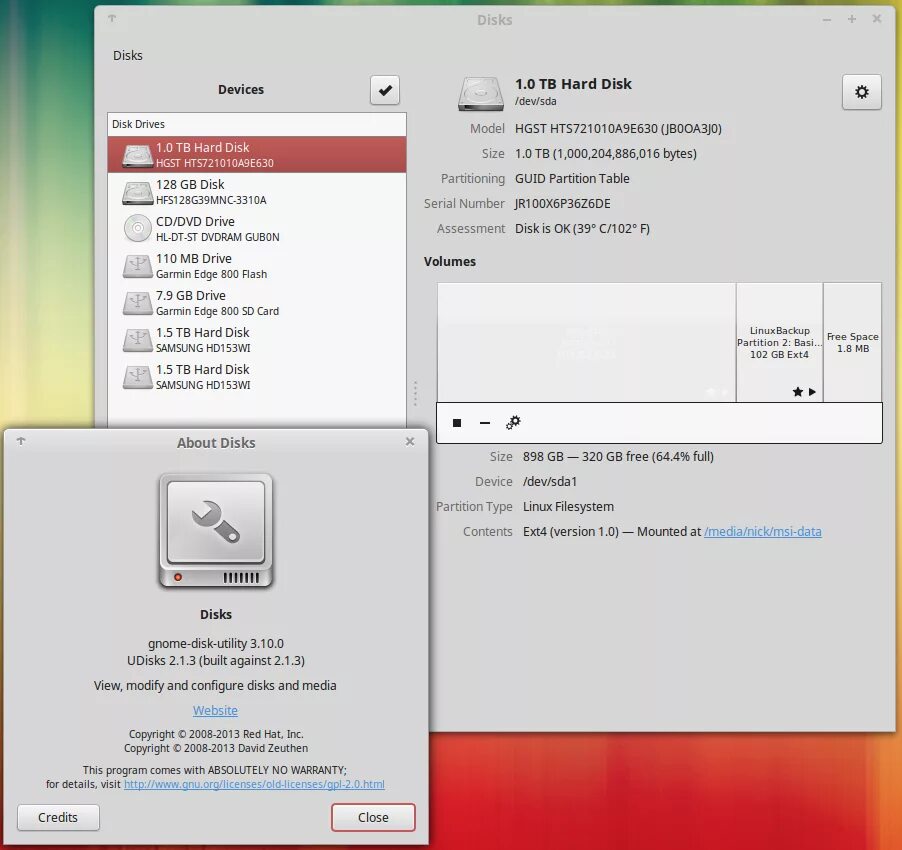Click the vertical dots pane divider handle
The height and width of the screenshot is (850, 902).
(x=415, y=393)
